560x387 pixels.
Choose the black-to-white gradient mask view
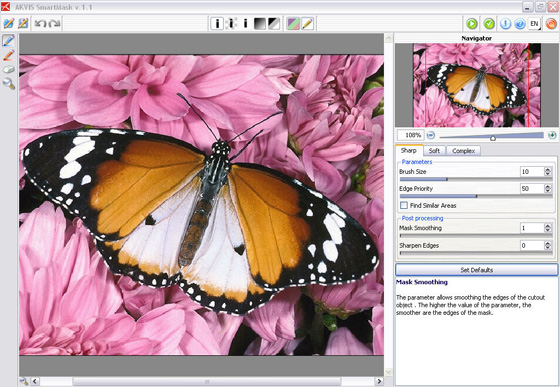(x=260, y=24)
